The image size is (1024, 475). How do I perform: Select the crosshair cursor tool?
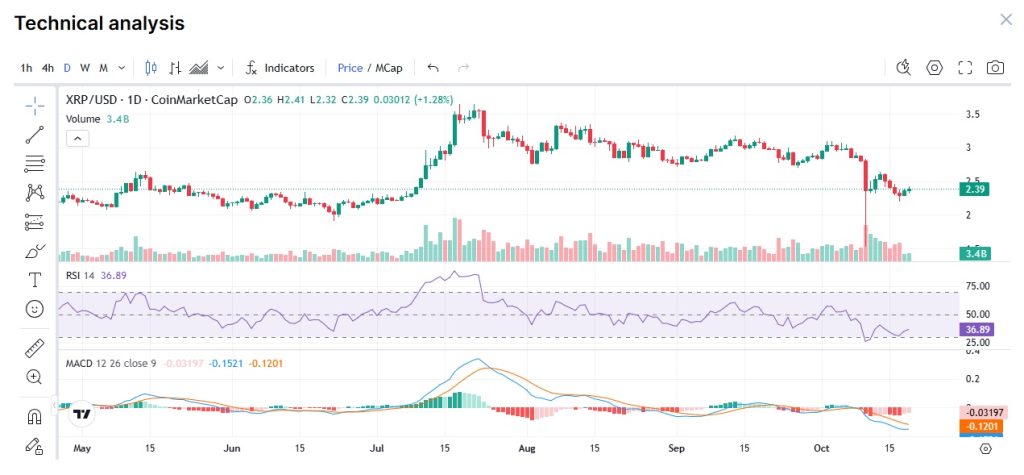coord(35,105)
